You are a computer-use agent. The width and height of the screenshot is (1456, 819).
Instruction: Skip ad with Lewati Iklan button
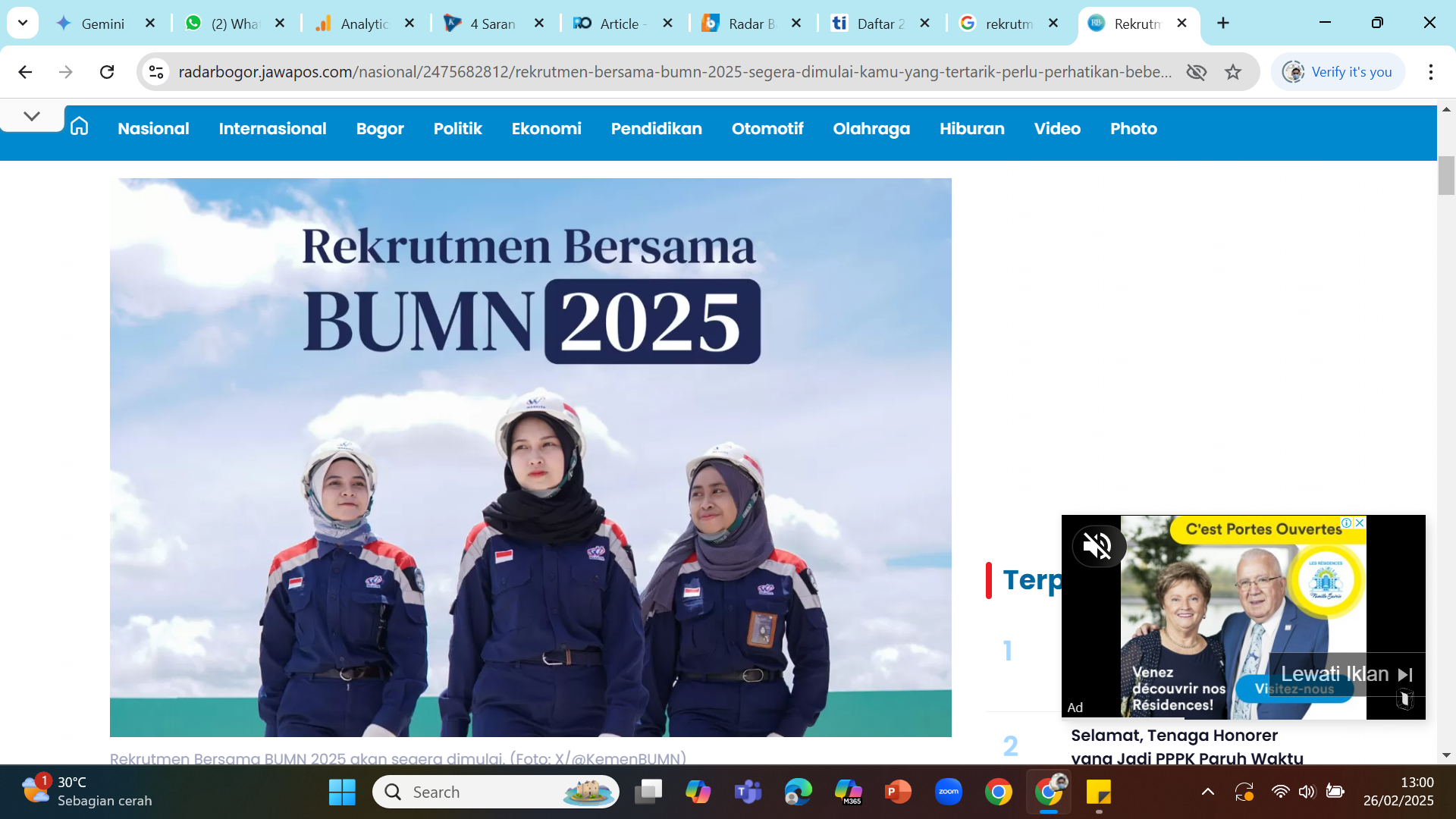[1347, 674]
